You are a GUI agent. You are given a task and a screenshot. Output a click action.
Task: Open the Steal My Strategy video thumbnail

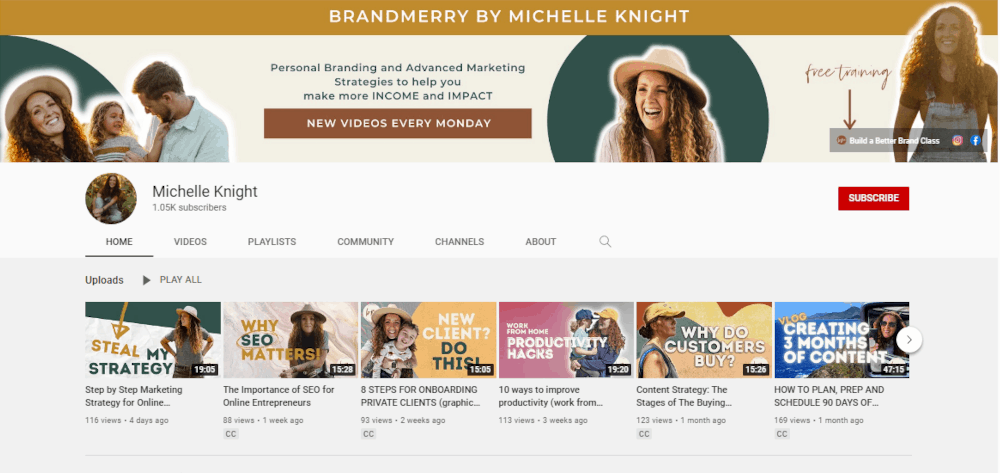[x=153, y=340]
